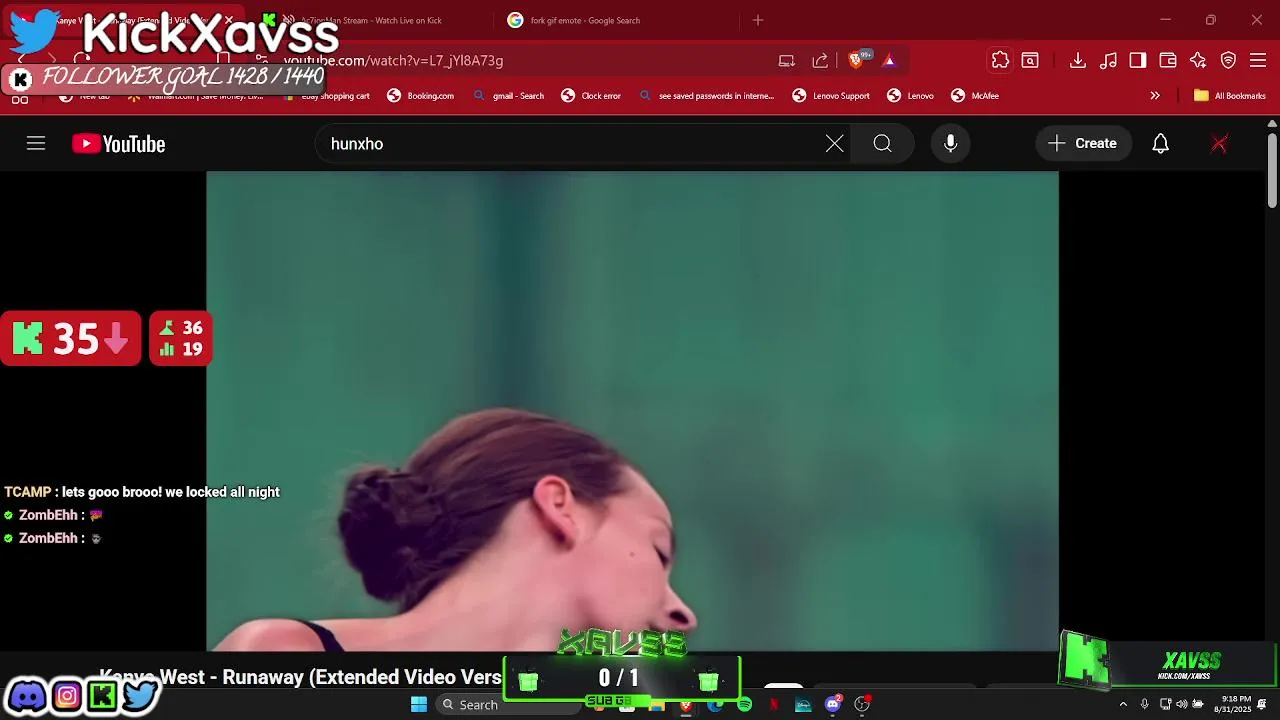The image size is (1280, 720).
Task: Click the install/cast screen icon in address bar
Action: click(x=787, y=61)
